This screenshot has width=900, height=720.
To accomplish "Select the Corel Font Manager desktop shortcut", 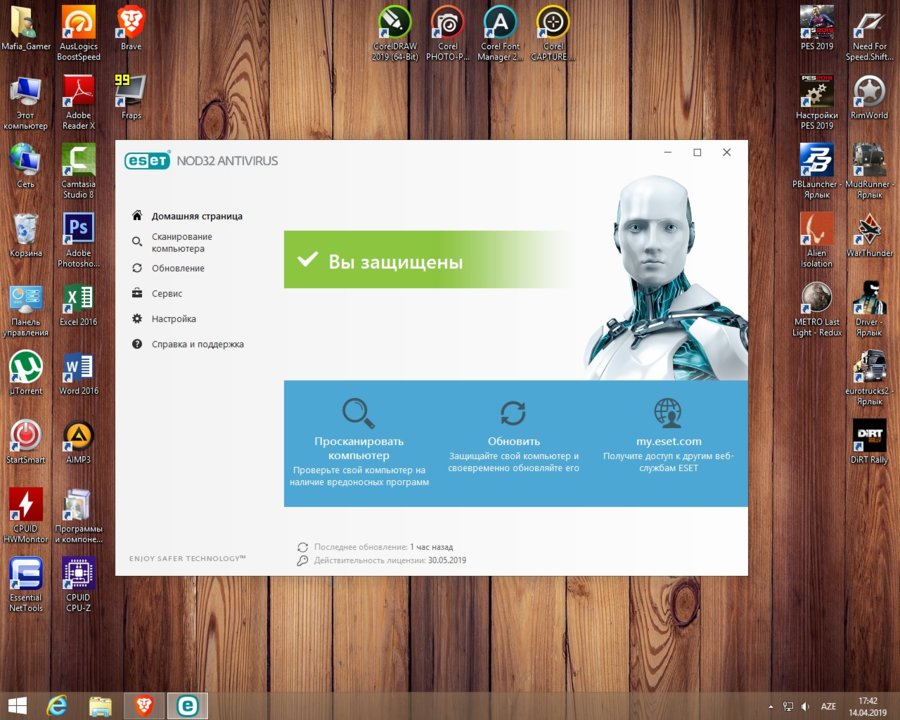I will click(x=500, y=33).
